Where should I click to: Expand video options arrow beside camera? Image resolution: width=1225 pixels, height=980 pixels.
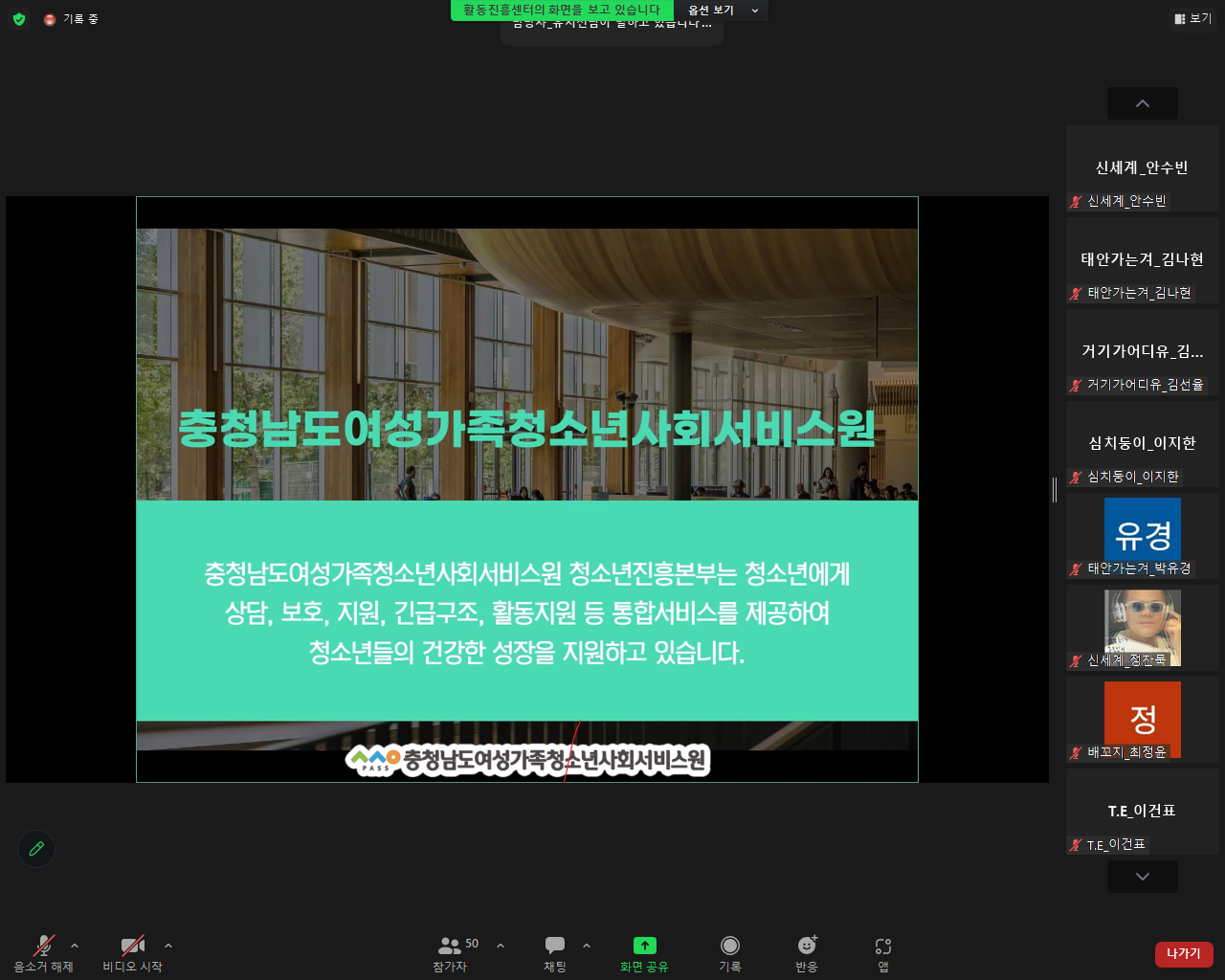[168, 946]
